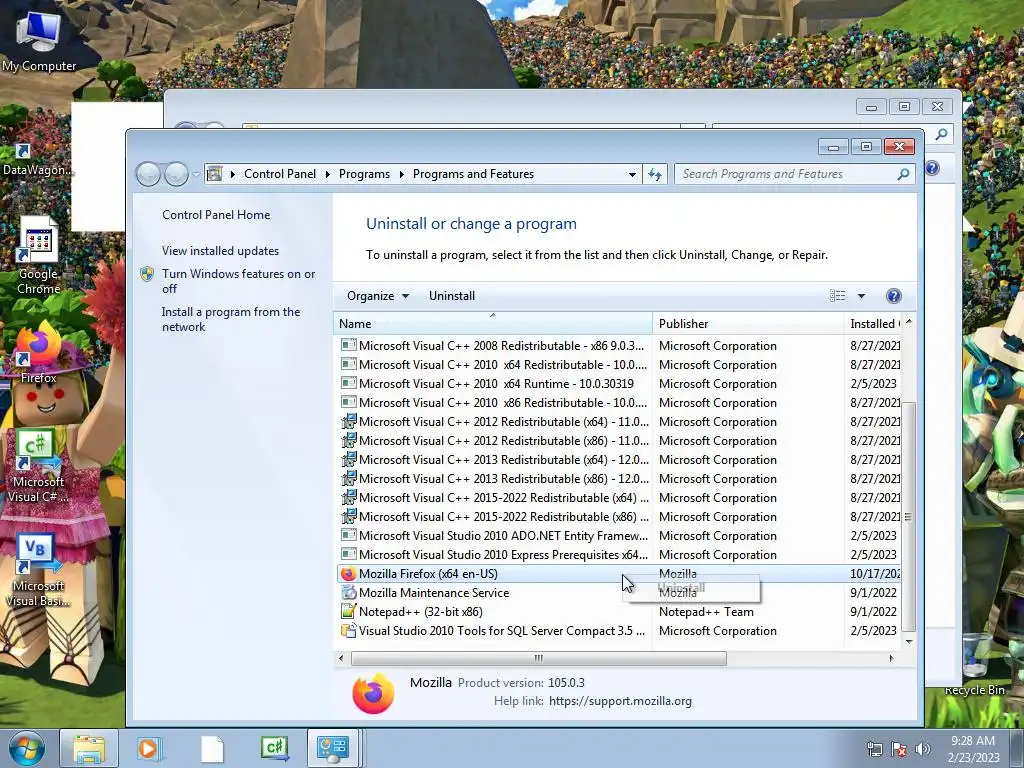Open the support.mozilla.org help link
The height and width of the screenshot is (768, 1024).
click(x=620, y=701)
